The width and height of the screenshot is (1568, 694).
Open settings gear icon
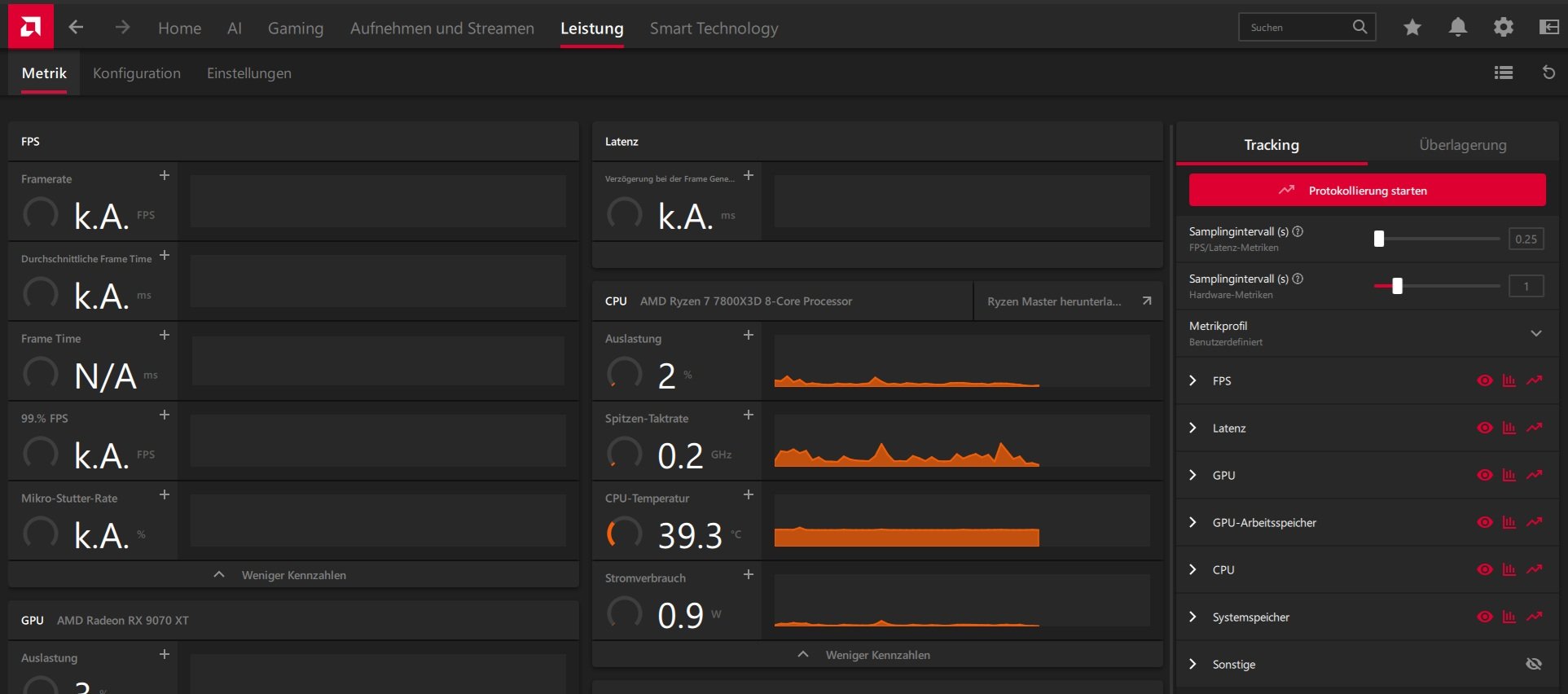[1504, 28]
